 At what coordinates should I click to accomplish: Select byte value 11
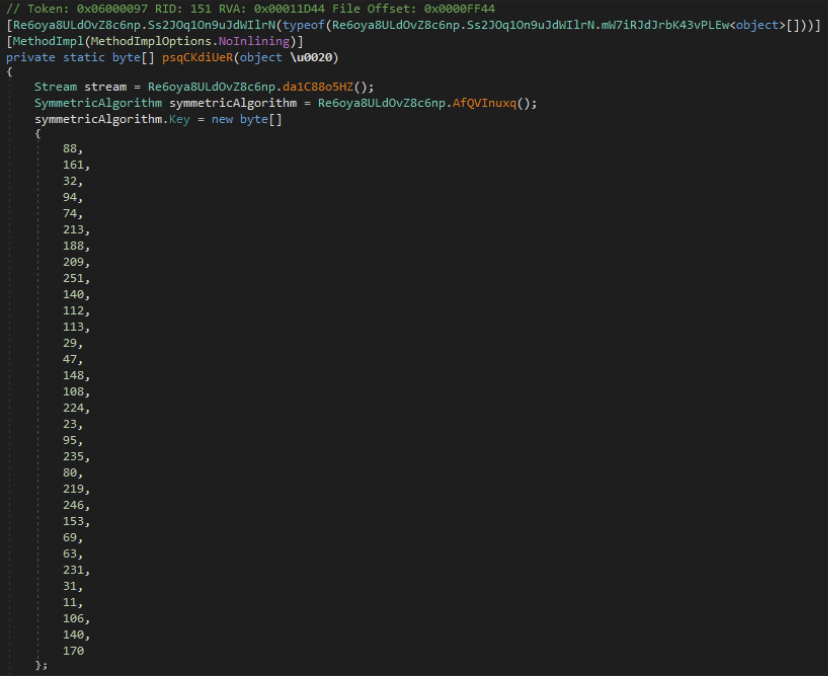click(x=70, y=603)
